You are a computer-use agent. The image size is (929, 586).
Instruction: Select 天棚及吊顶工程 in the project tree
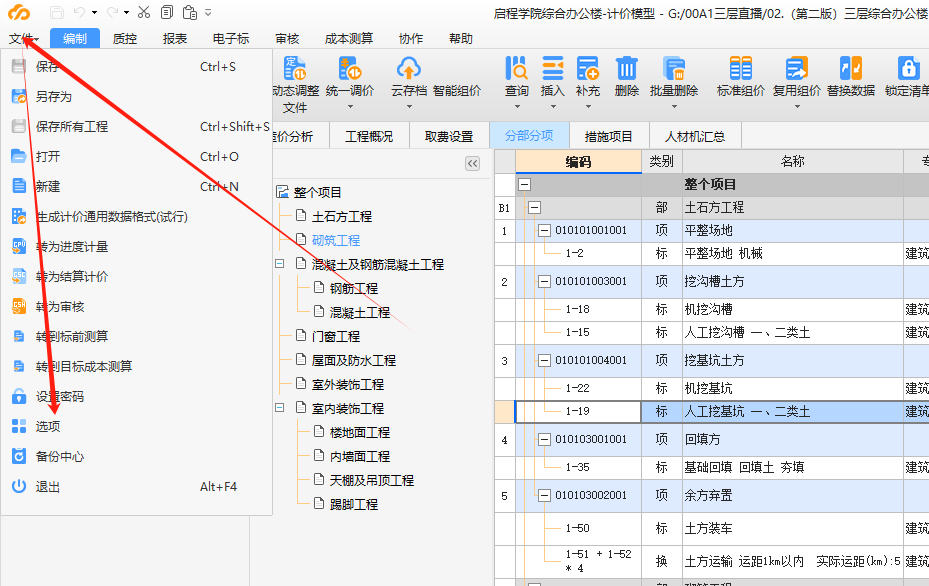point(371,481)
